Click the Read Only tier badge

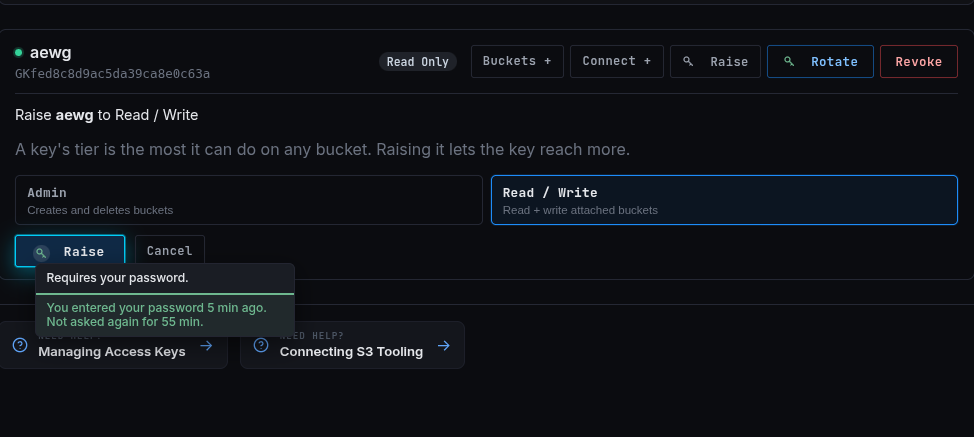click(418, 61)
